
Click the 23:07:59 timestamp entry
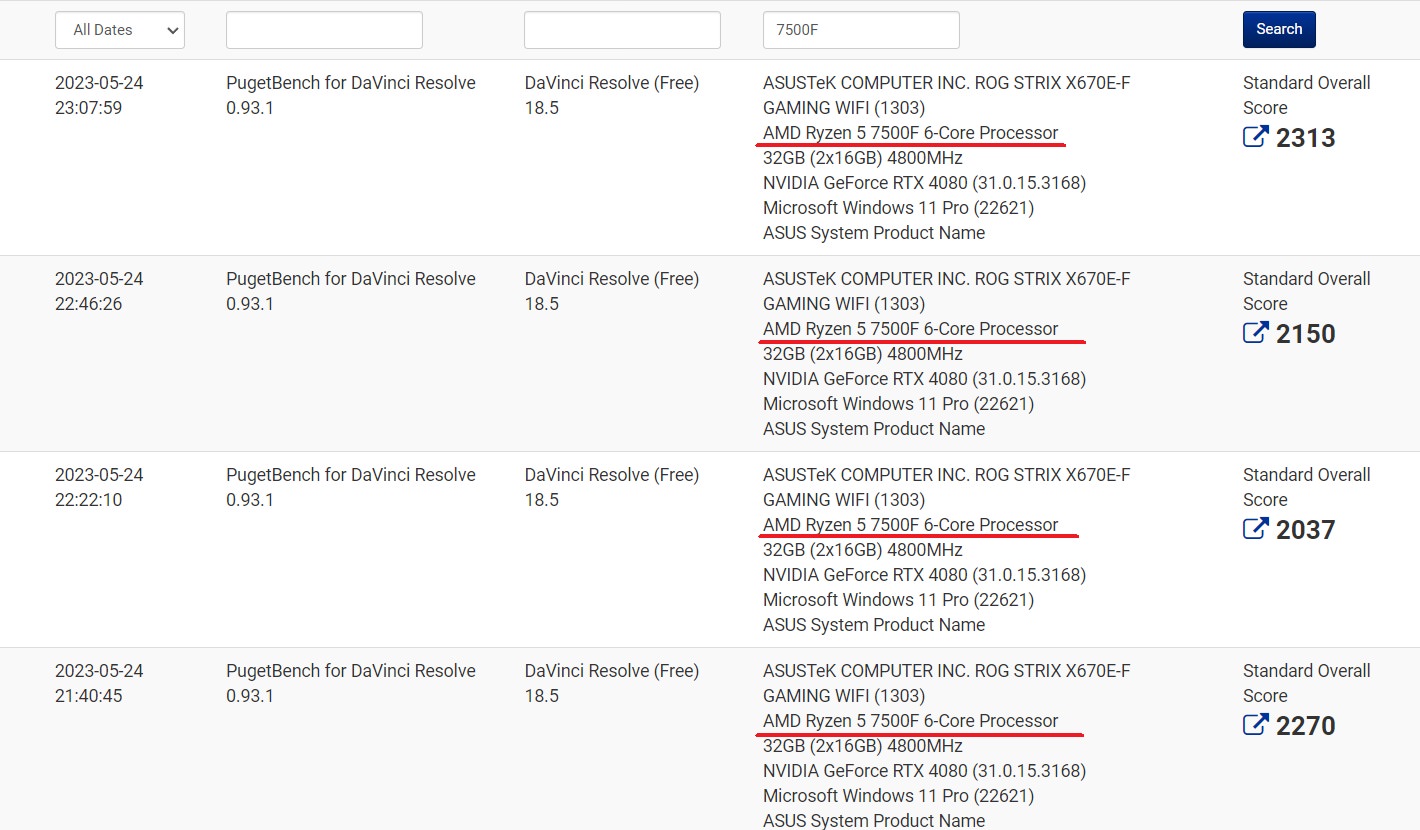point(89,108)
